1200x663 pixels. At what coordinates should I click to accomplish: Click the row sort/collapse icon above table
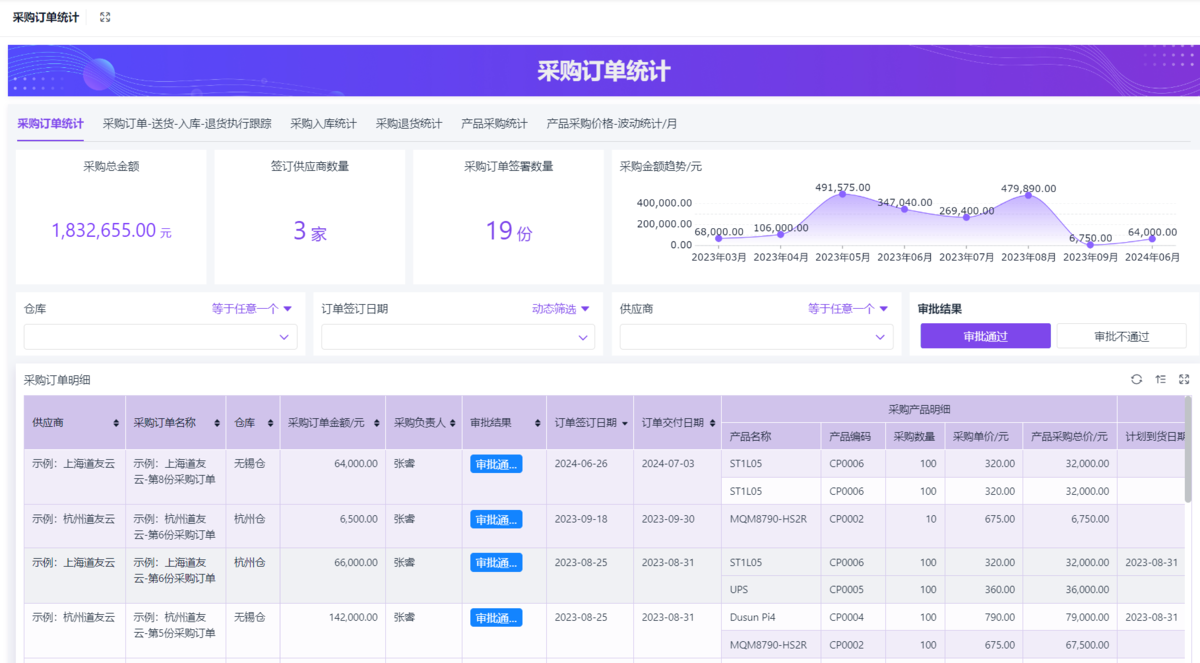tap(1160, 379)
